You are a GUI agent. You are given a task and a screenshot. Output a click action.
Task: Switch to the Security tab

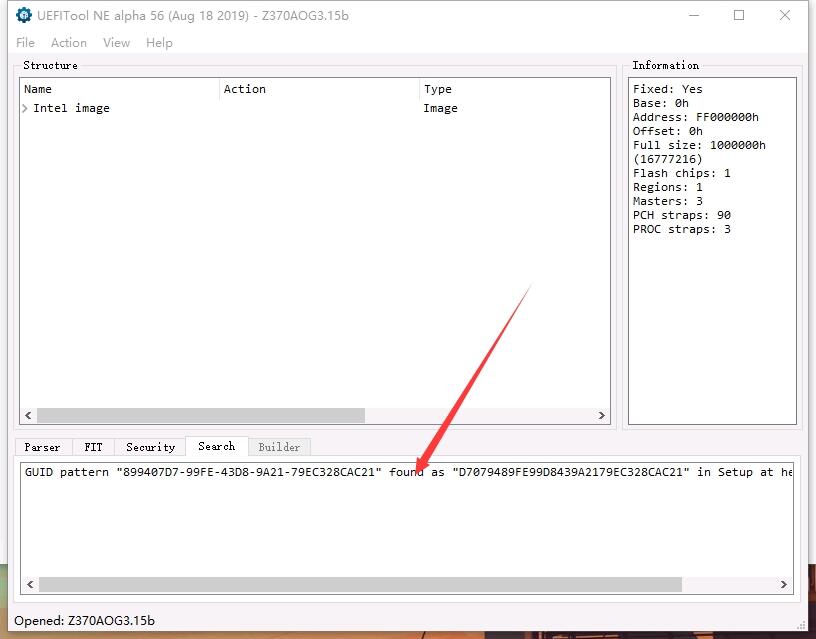(150, 447)
